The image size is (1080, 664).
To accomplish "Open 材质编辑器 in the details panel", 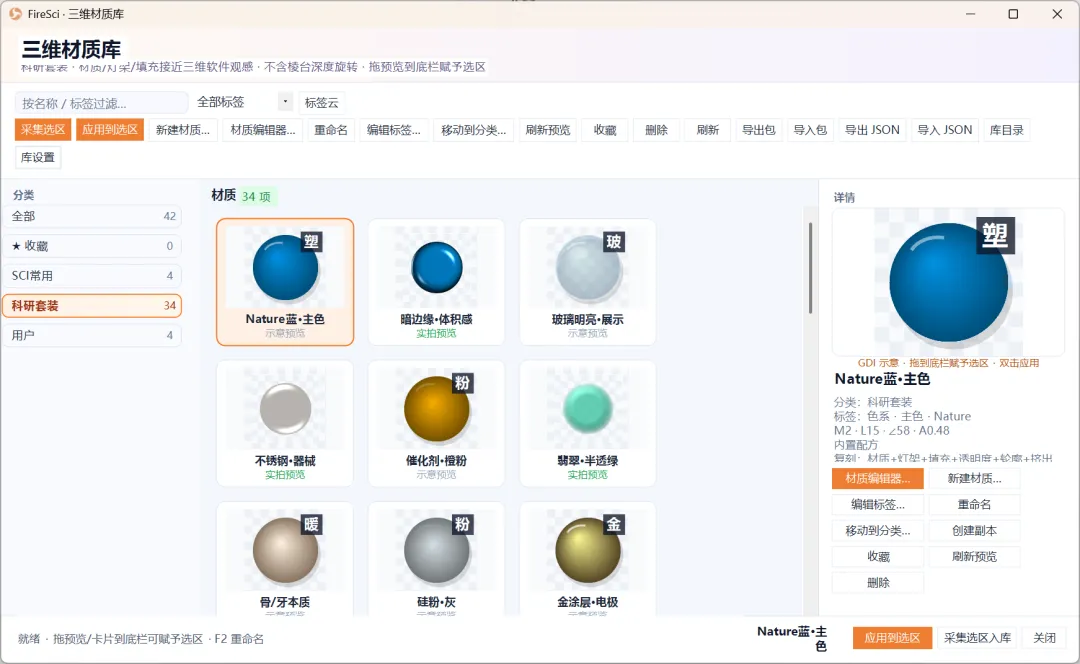I will (878, 478).
